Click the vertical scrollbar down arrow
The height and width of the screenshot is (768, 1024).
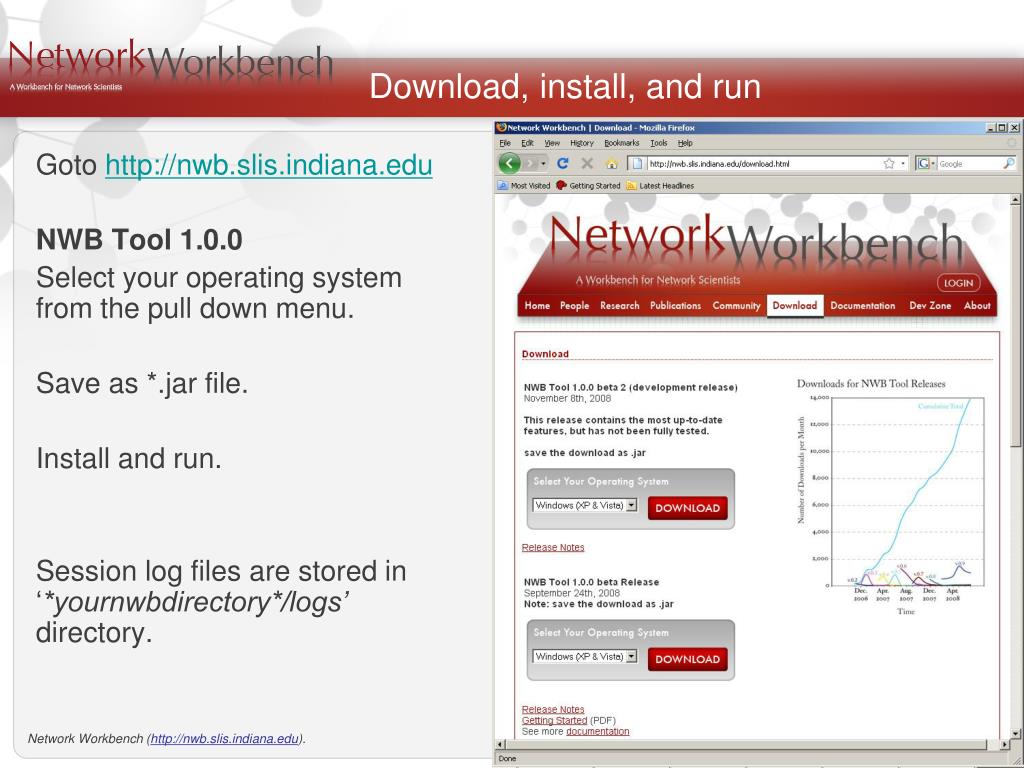point(1016,733)
